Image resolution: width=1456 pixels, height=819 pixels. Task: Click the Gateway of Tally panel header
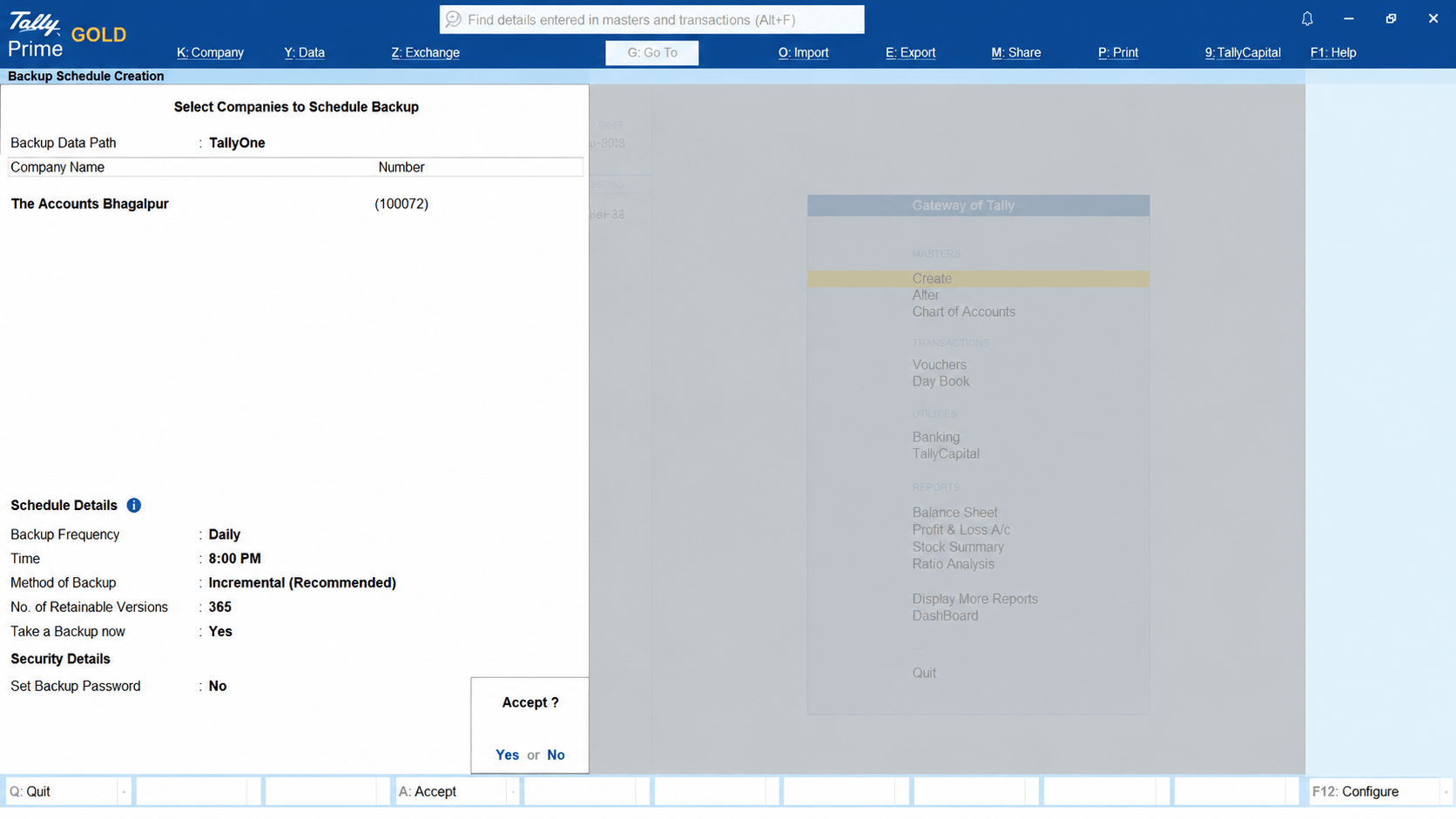(978, 205)
